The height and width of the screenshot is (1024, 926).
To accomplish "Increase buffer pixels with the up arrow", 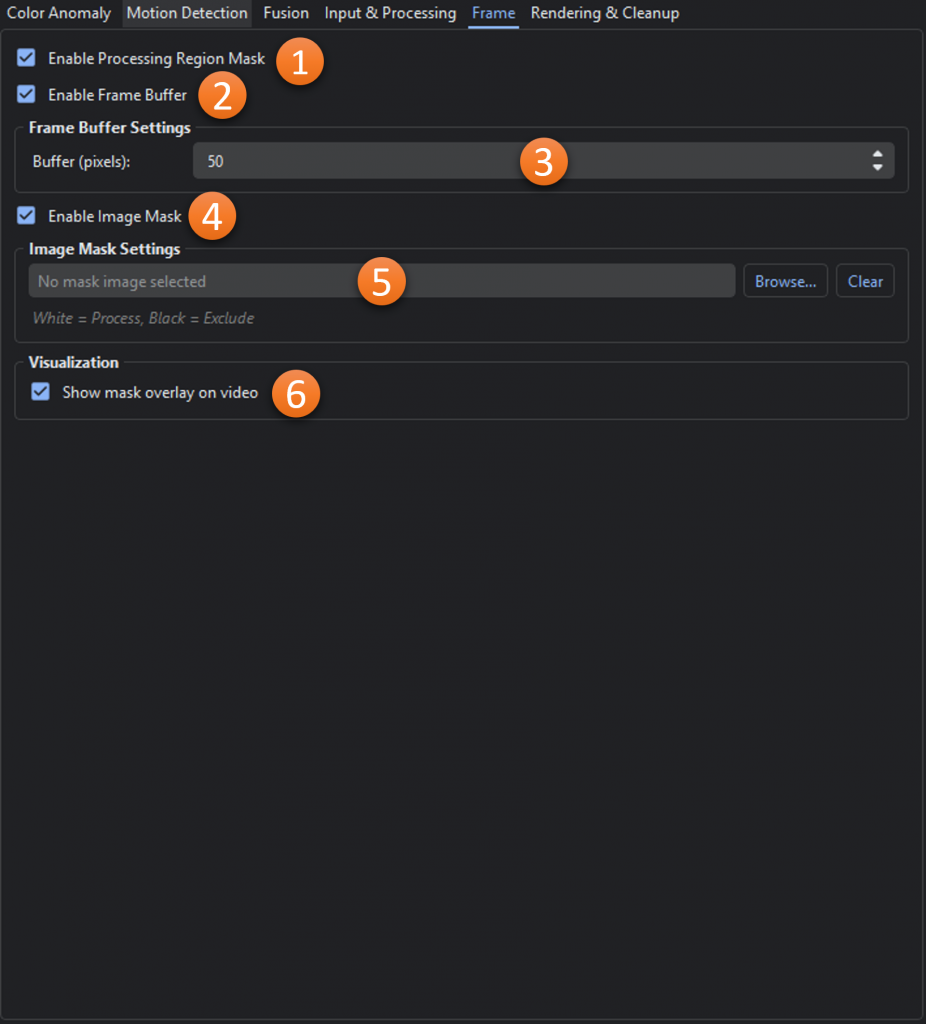I will tap(877, 154).
